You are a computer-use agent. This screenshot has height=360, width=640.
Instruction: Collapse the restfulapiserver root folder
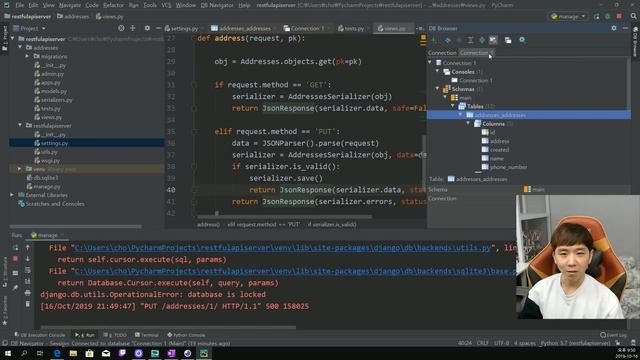click(x=13, y=39)
